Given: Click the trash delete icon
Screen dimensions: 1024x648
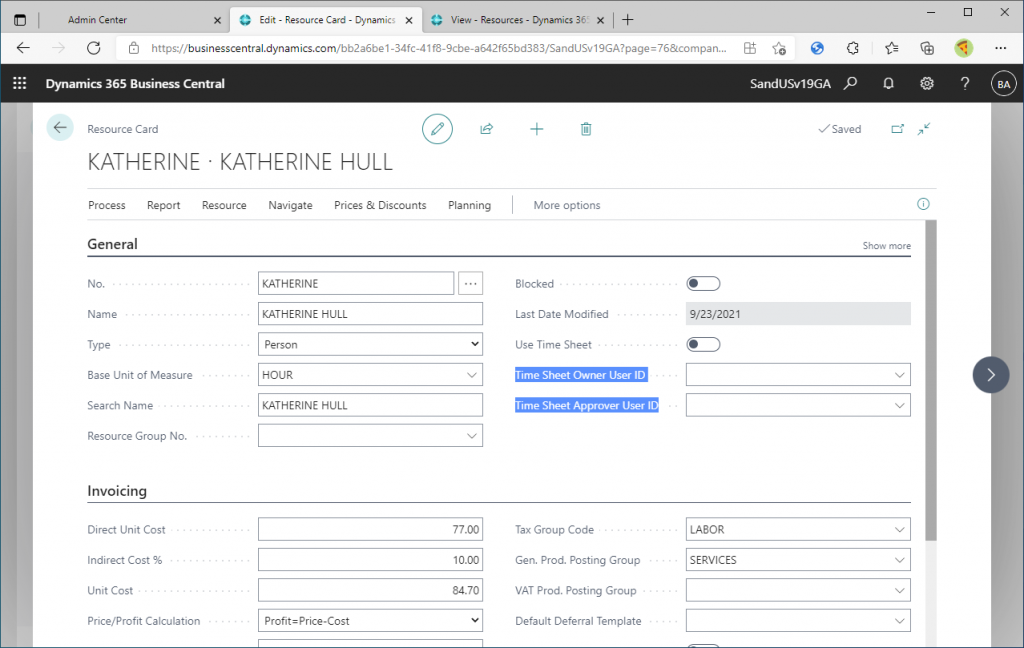Looking at the screenshot, I should pyautogui.click(x=586, y=129).
